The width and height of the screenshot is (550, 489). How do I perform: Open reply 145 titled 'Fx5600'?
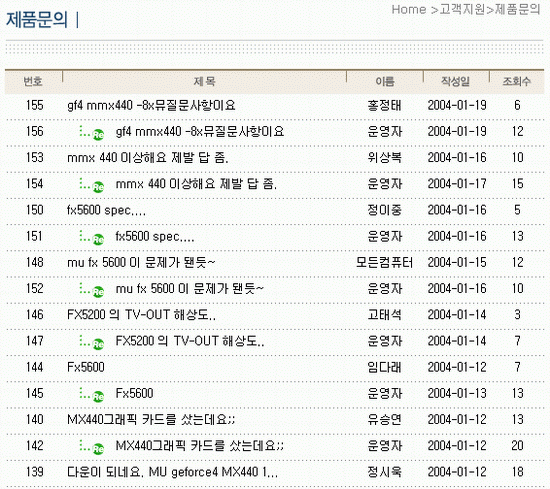[135, 393]
